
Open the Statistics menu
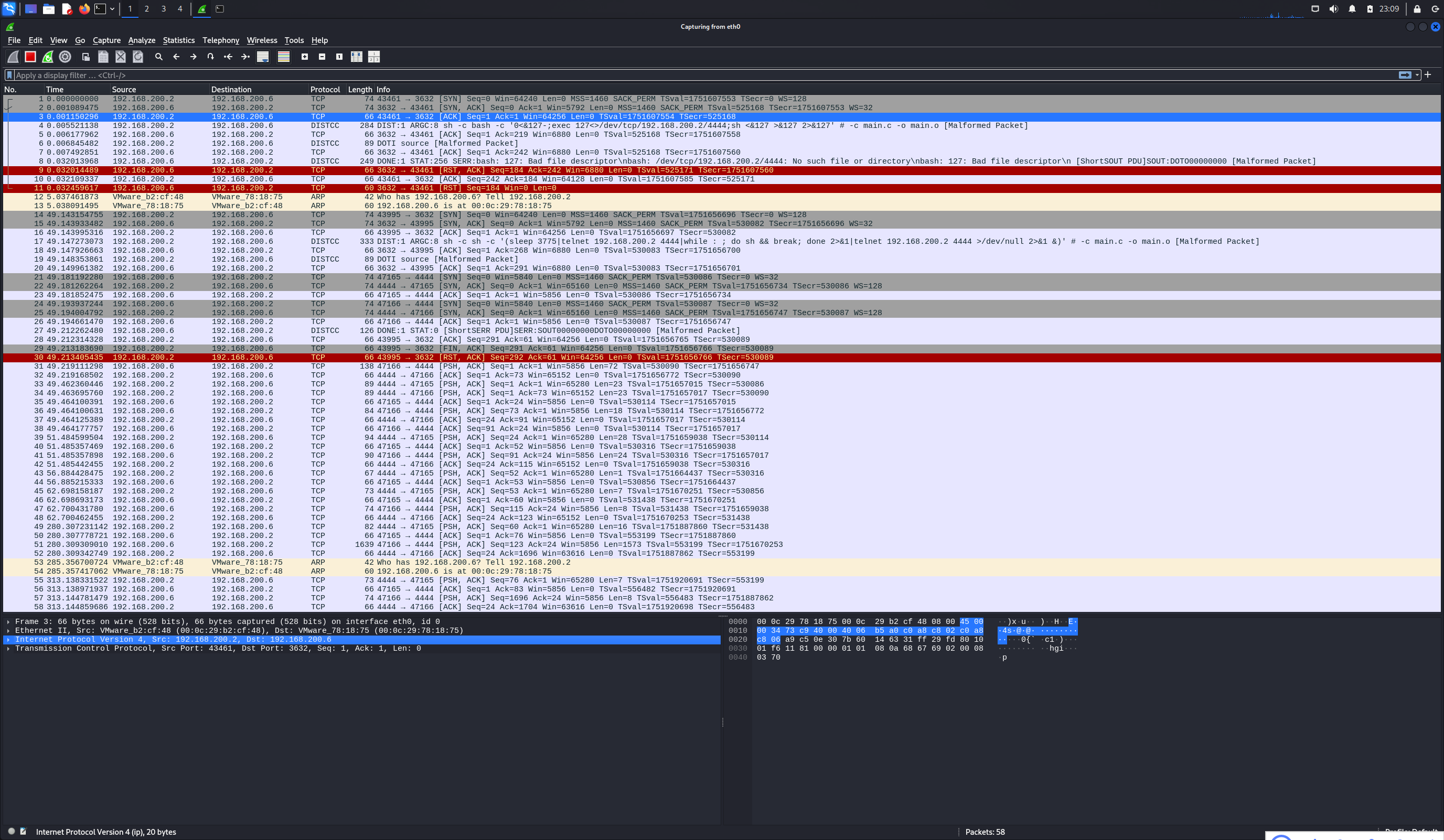[178, 40]
